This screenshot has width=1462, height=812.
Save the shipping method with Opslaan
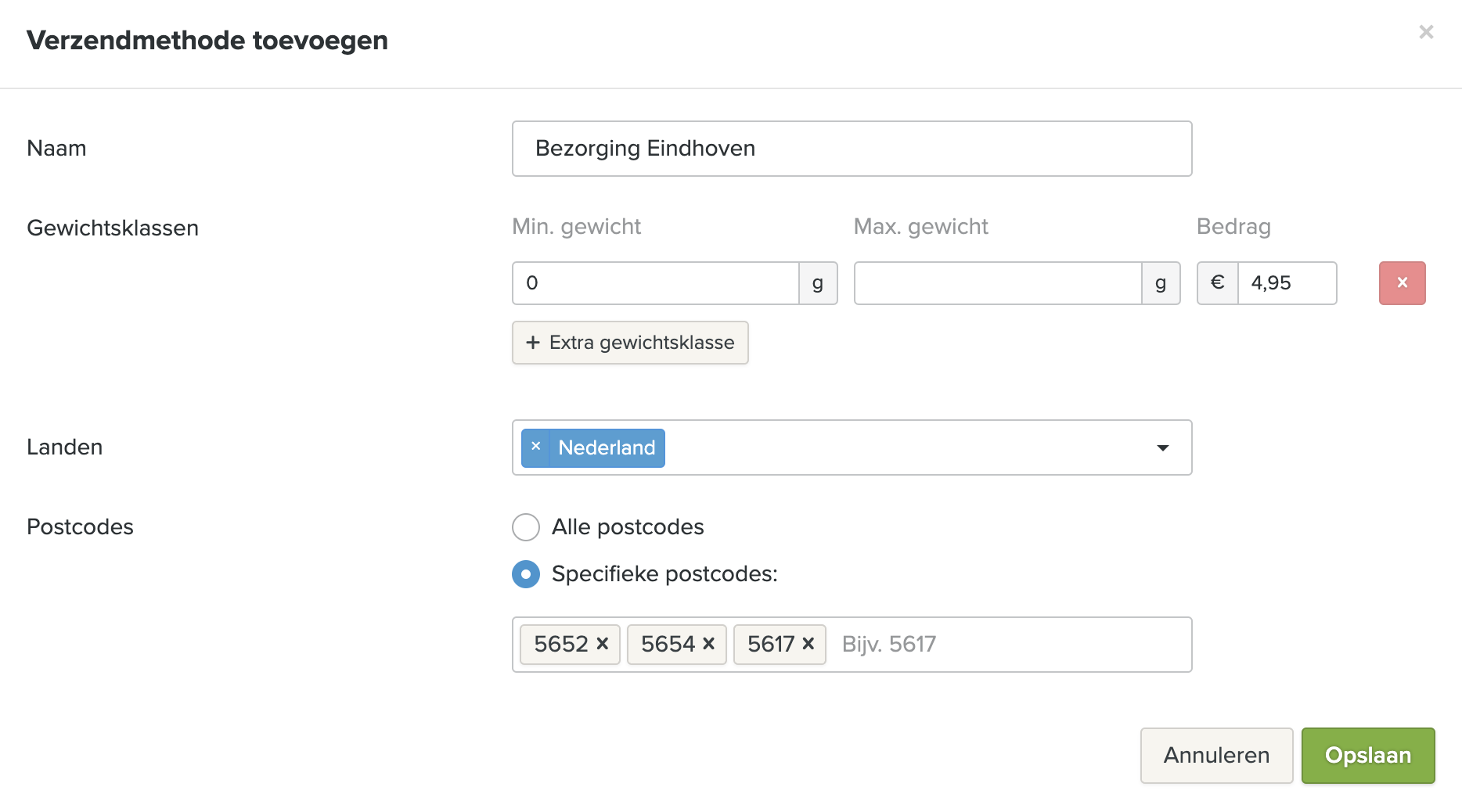tap(1368, 756)
